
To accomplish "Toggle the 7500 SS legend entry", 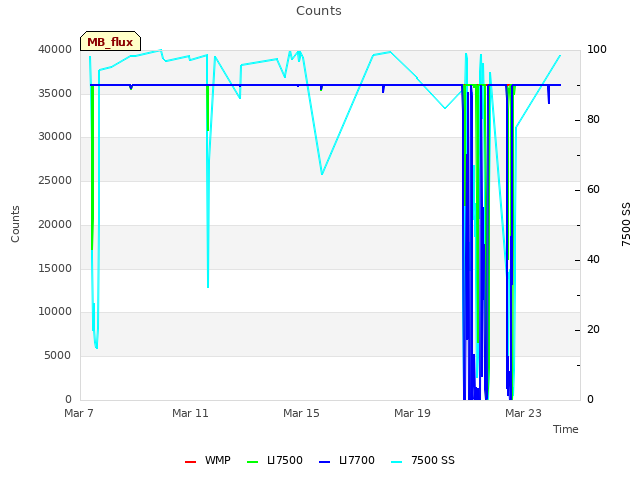I will (422, 460).
